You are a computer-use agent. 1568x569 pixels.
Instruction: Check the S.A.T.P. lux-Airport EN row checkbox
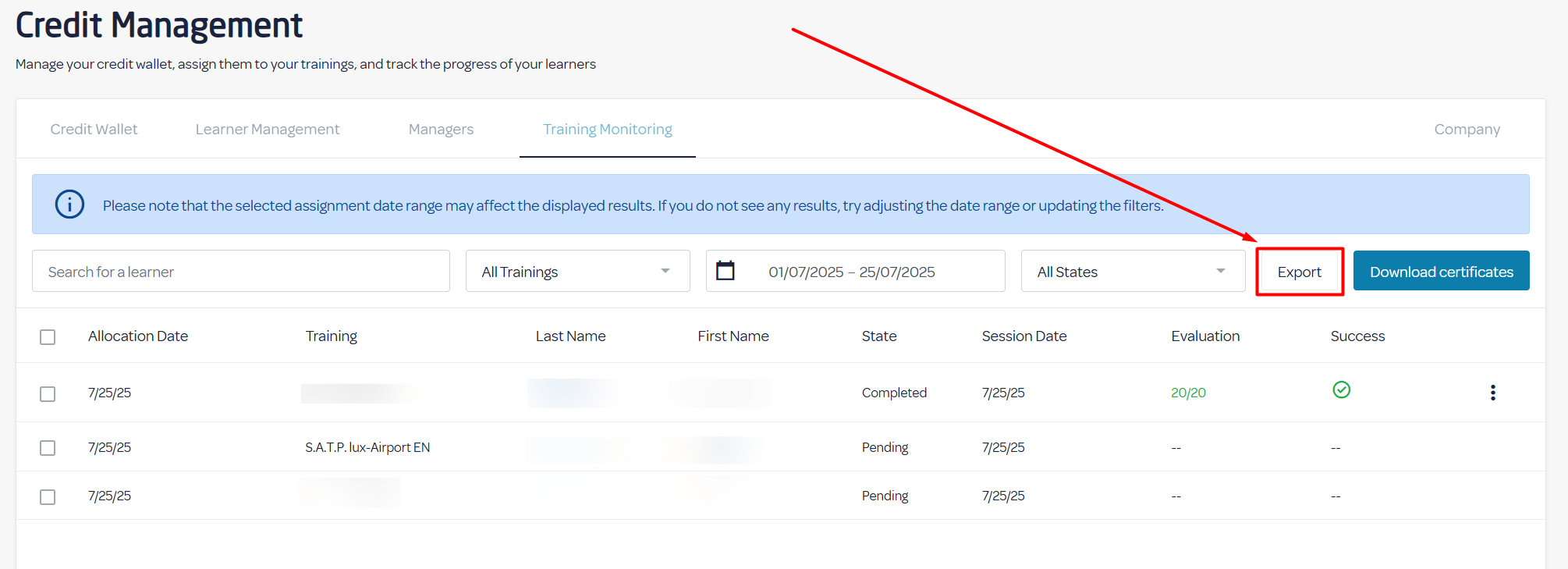[48, 448]
